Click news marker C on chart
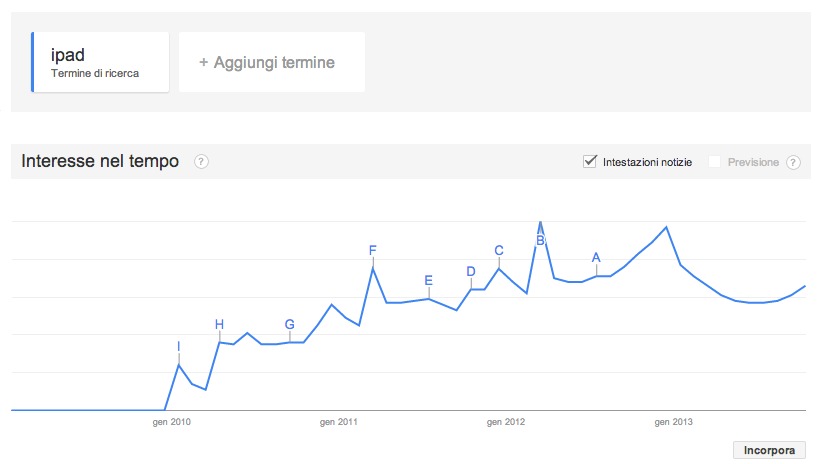Viewport: 826px width, 464px height. 499,250
